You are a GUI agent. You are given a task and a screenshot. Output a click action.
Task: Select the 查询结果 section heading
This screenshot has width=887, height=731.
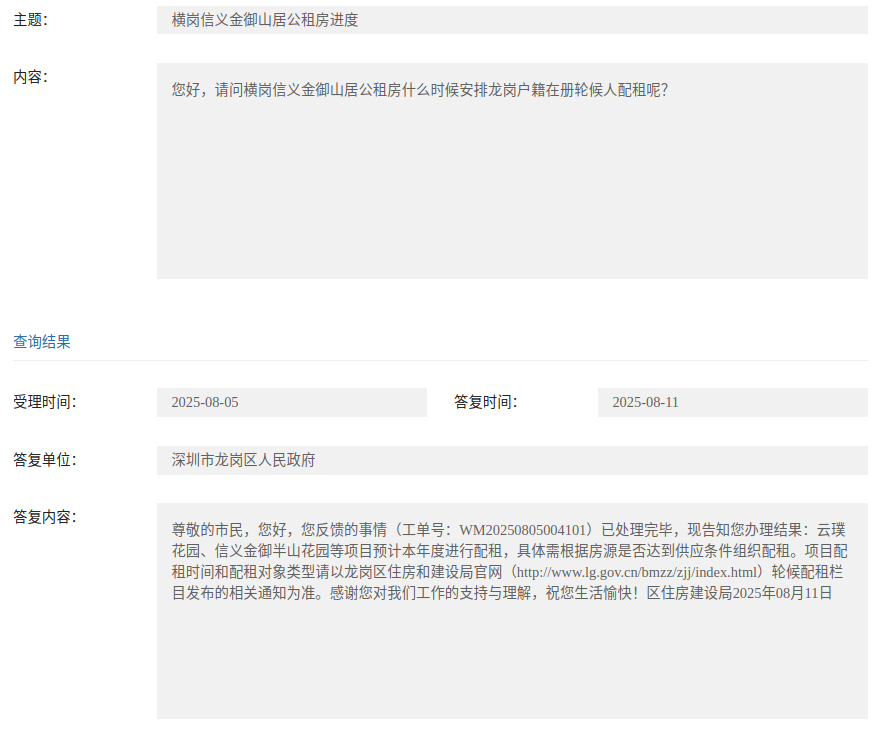click(42, 342)
